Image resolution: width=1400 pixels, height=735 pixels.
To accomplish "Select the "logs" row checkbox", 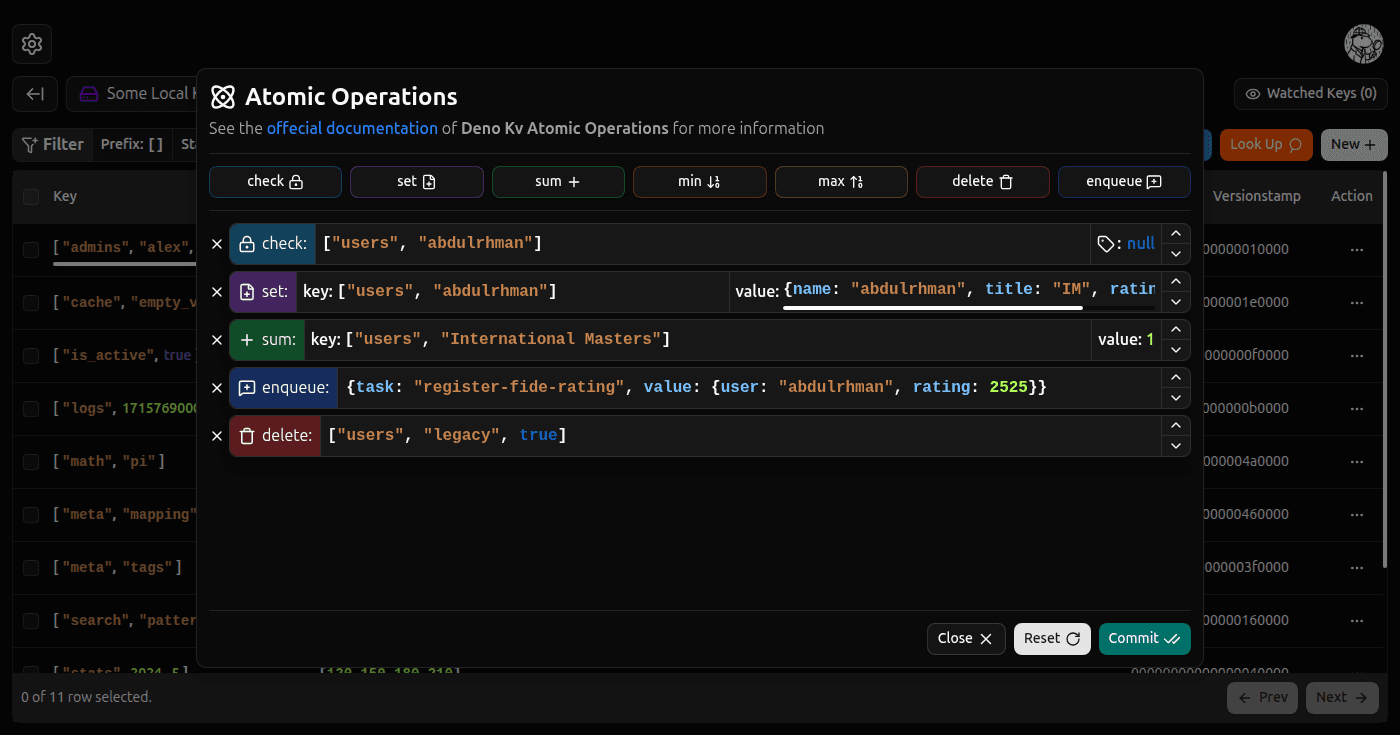I will pos(31,408).
